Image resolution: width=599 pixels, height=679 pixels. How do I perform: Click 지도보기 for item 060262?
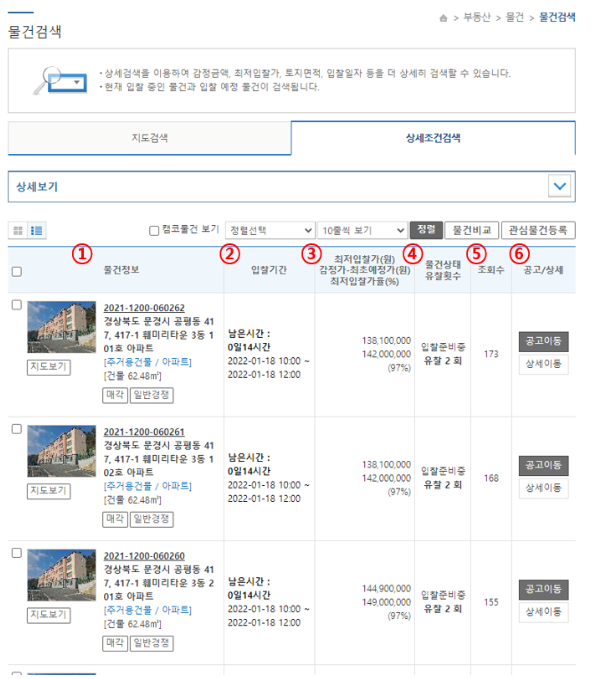click(49, 367)
